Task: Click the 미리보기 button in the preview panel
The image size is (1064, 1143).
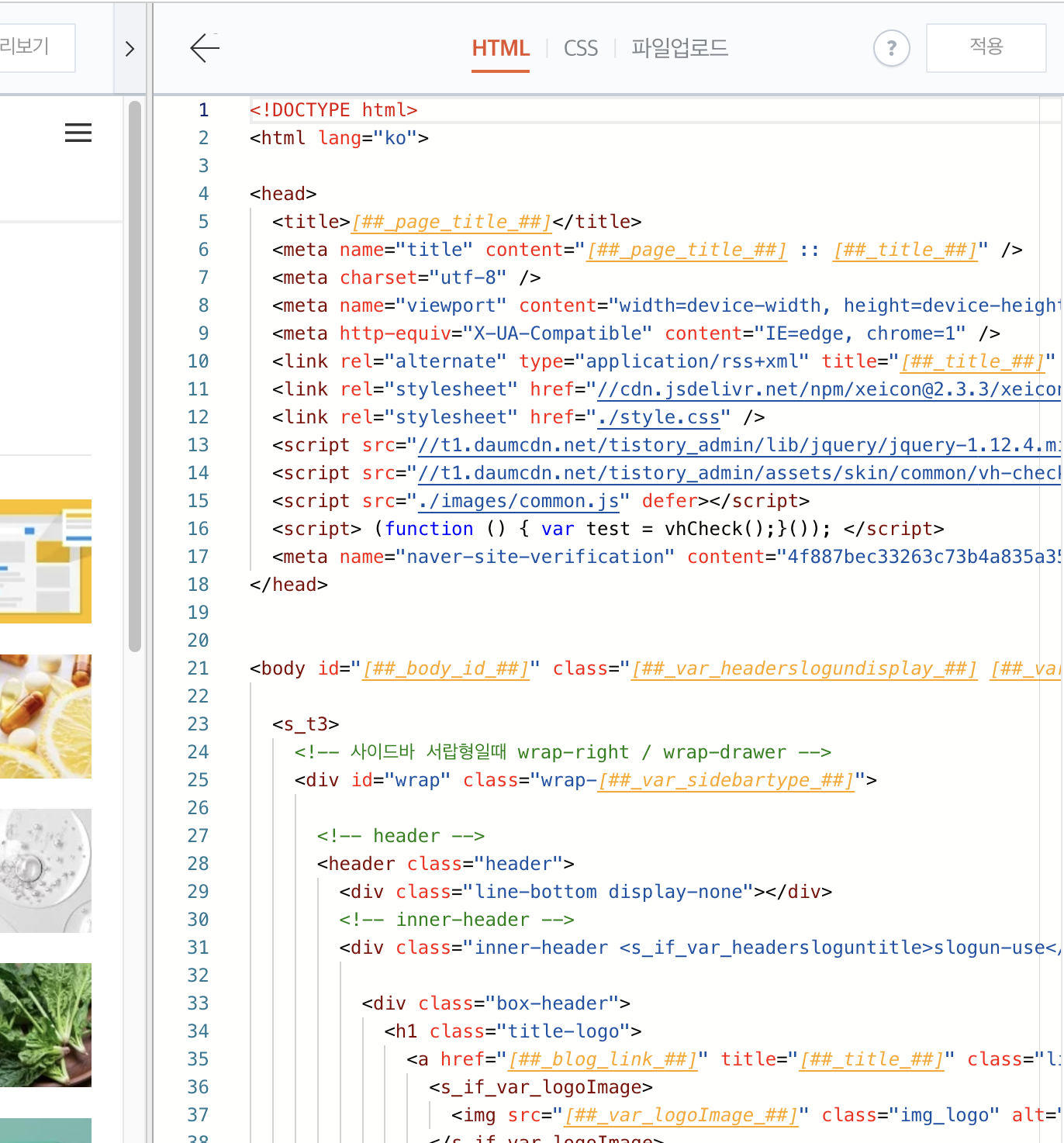Action: (x=37, y=47)
